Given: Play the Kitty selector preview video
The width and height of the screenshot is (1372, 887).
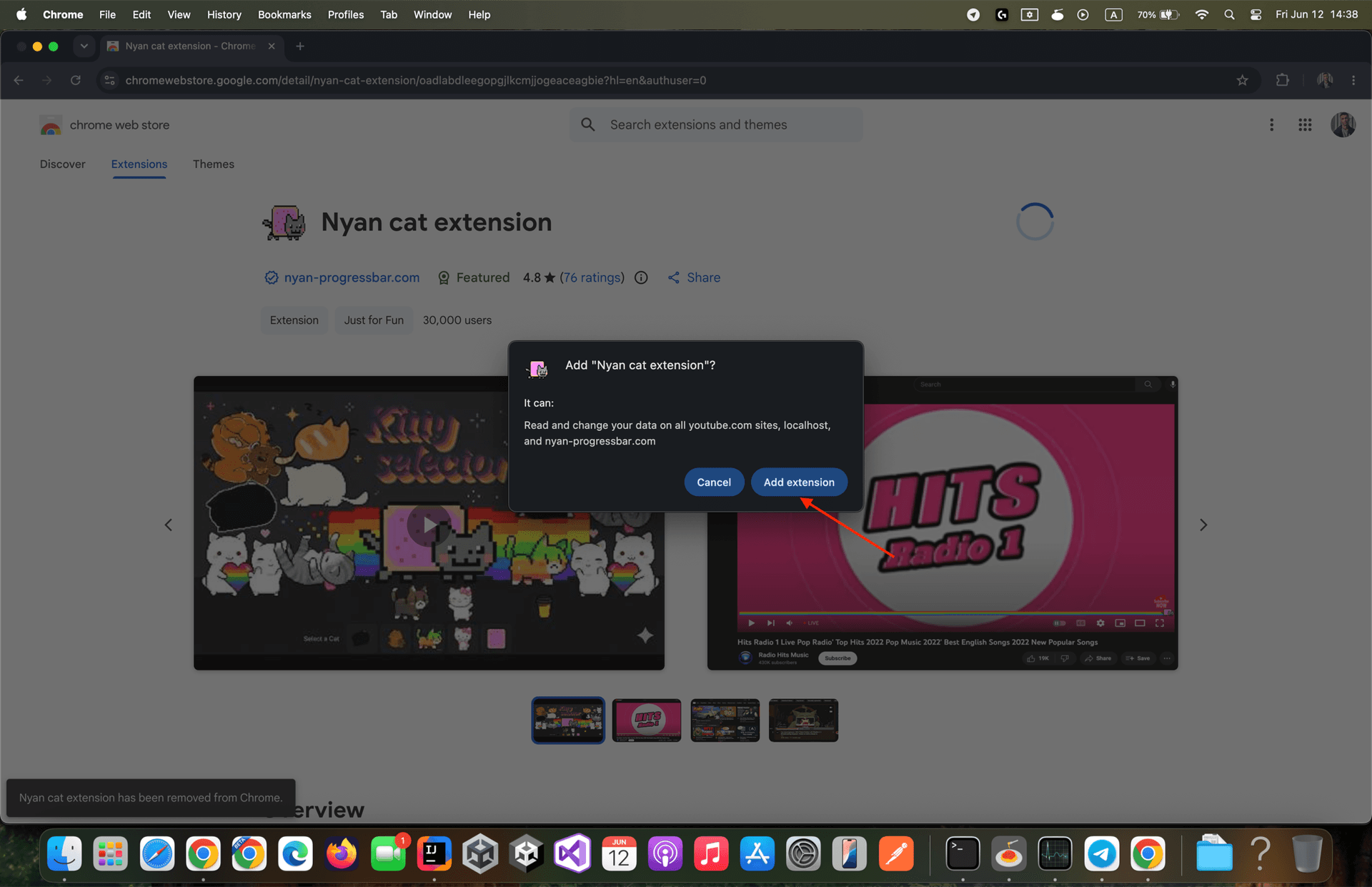Looking at the screenshot, I should point(429,524).
